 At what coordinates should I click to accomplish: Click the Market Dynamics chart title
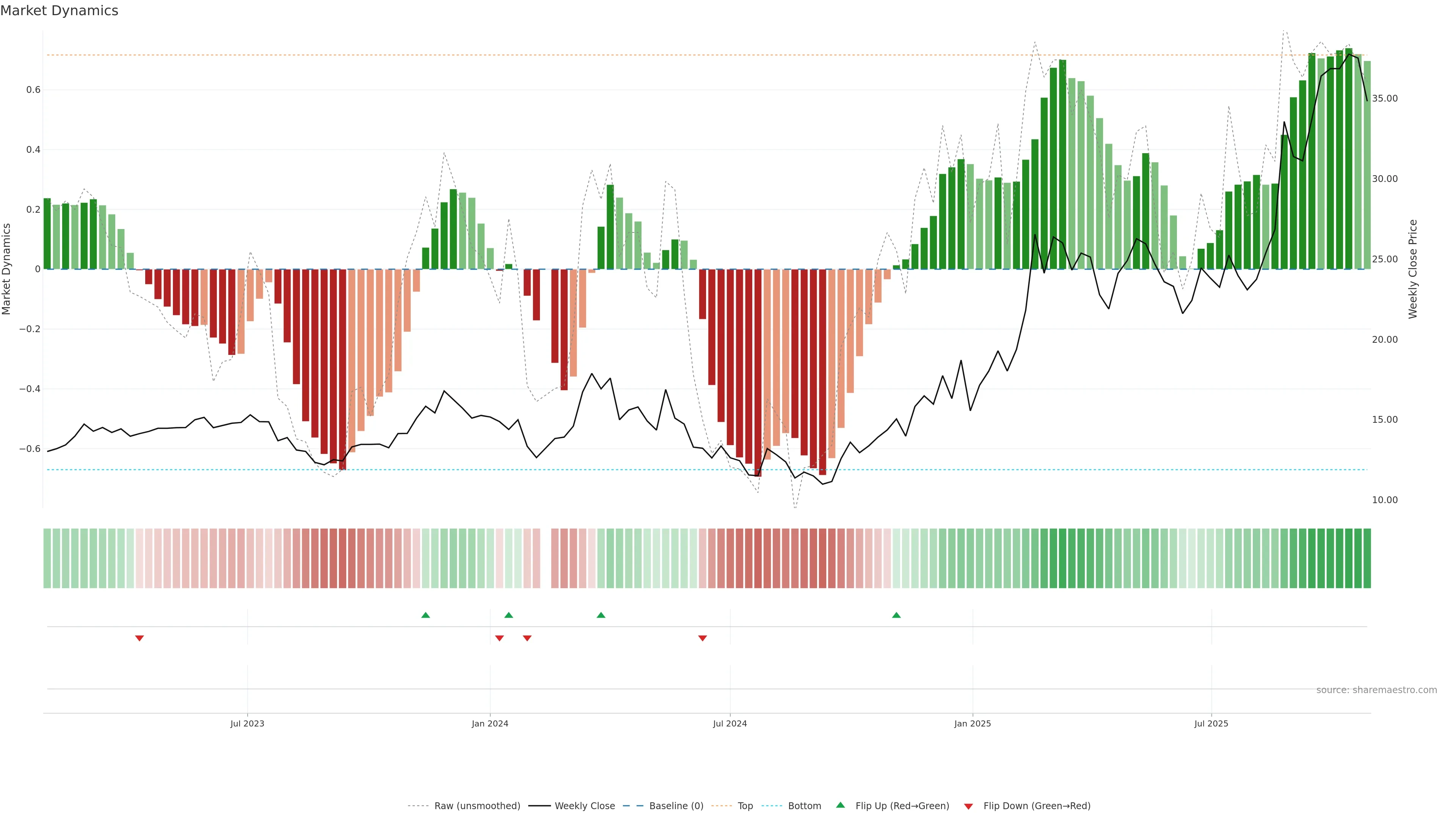click(60, 11)
